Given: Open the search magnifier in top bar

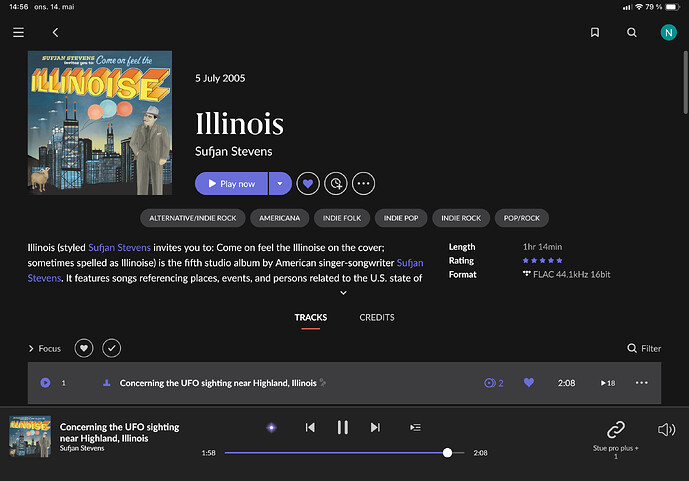Looking at the screenshot, I should tap(631, 33).
